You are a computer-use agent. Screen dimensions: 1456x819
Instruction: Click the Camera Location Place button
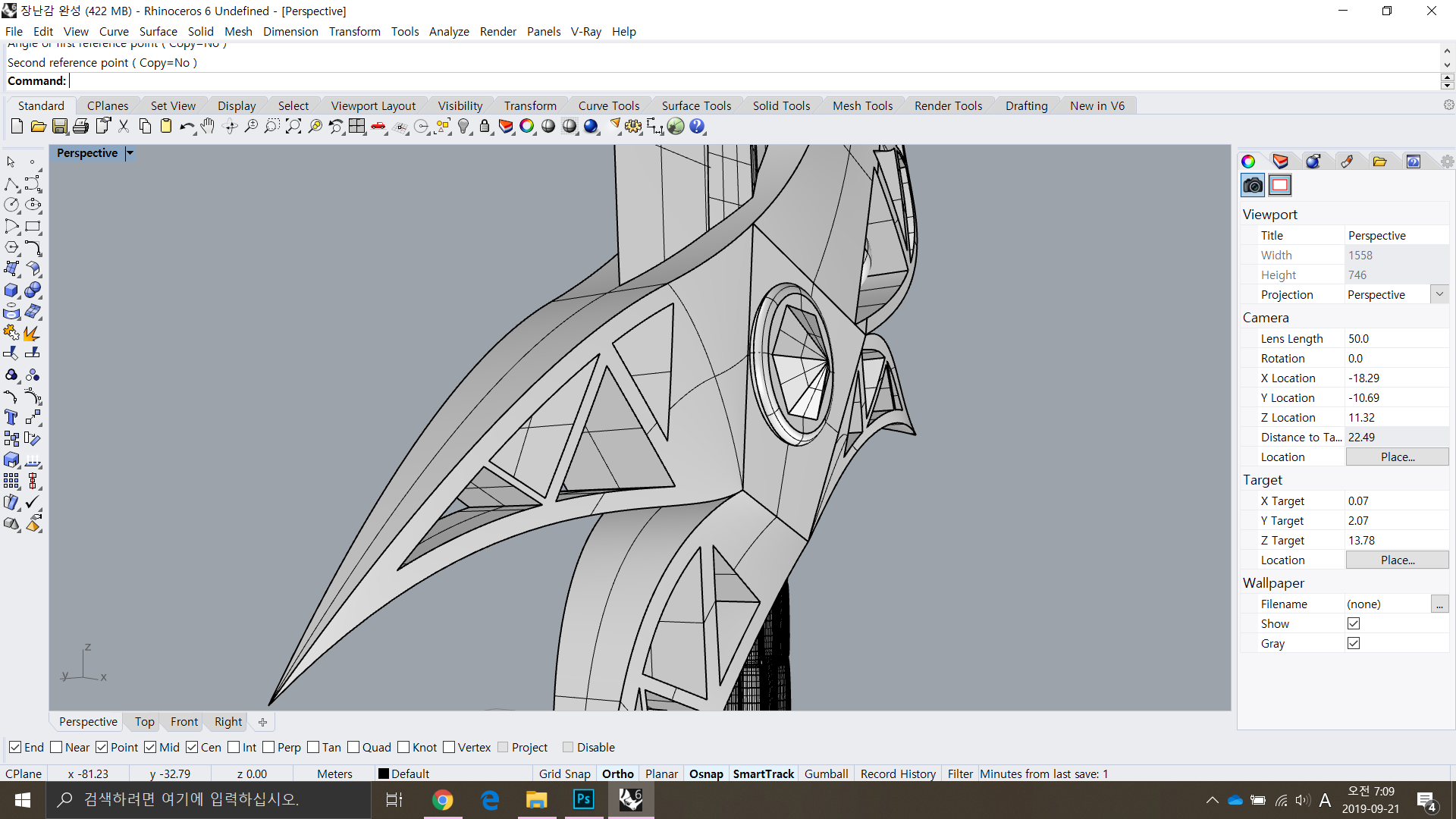[x=1397, y=457]
